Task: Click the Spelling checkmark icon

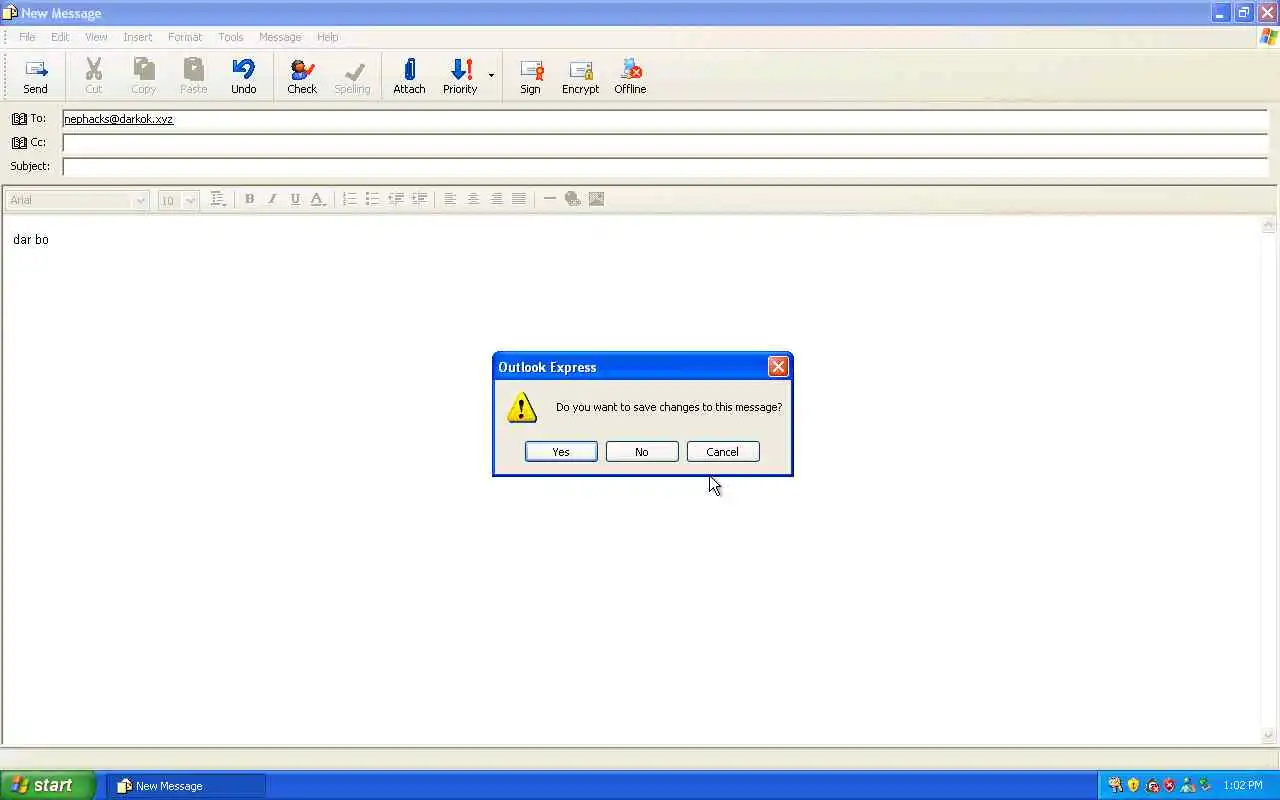Action: click(352, 70)
